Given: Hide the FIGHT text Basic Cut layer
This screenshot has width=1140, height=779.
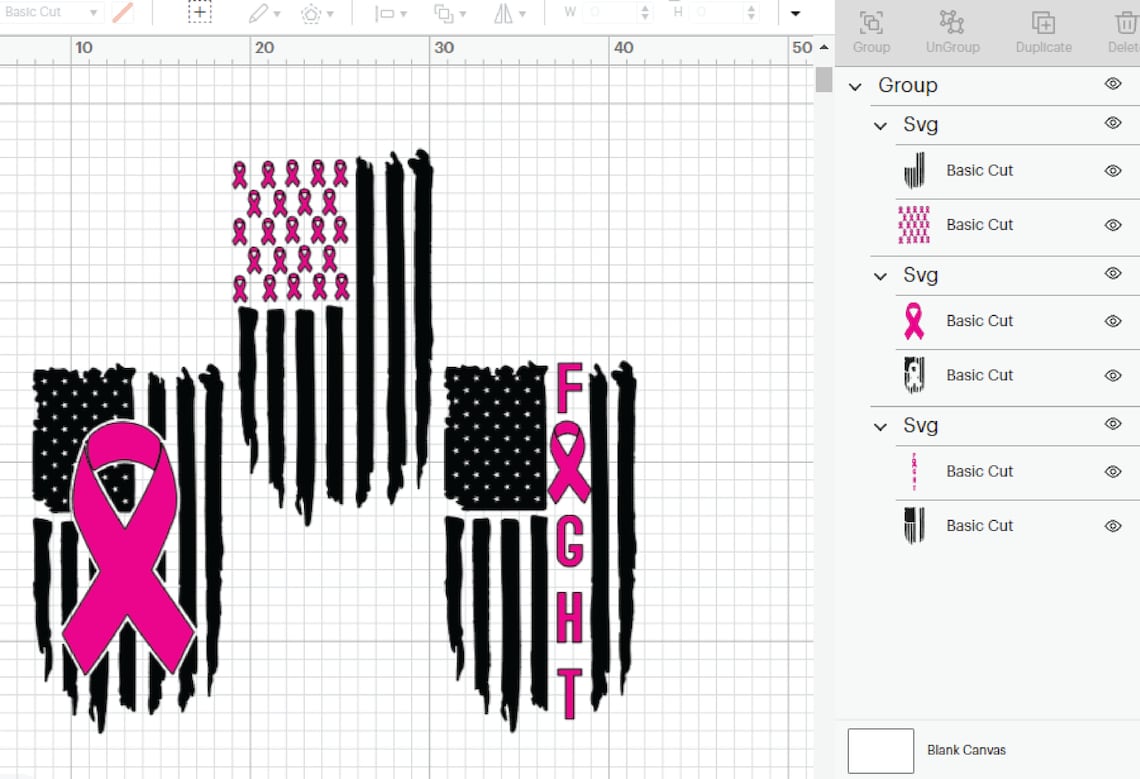Looking at the screenshot, I should pos(1112,471).
